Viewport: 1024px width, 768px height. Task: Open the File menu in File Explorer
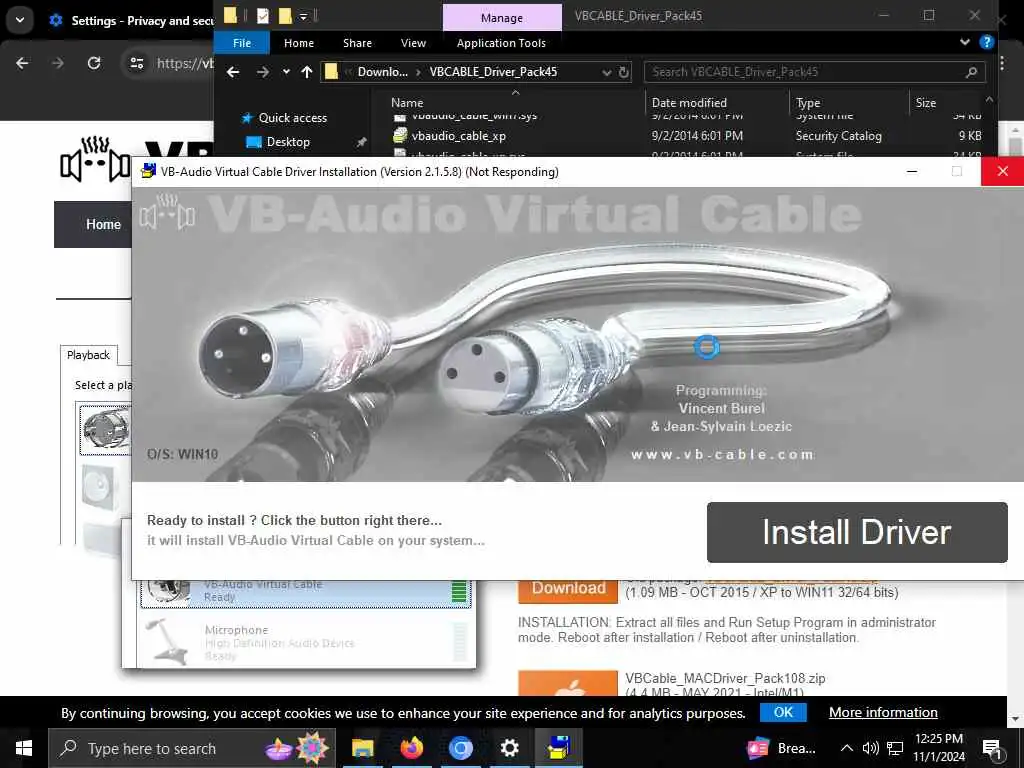coord(242,43)
